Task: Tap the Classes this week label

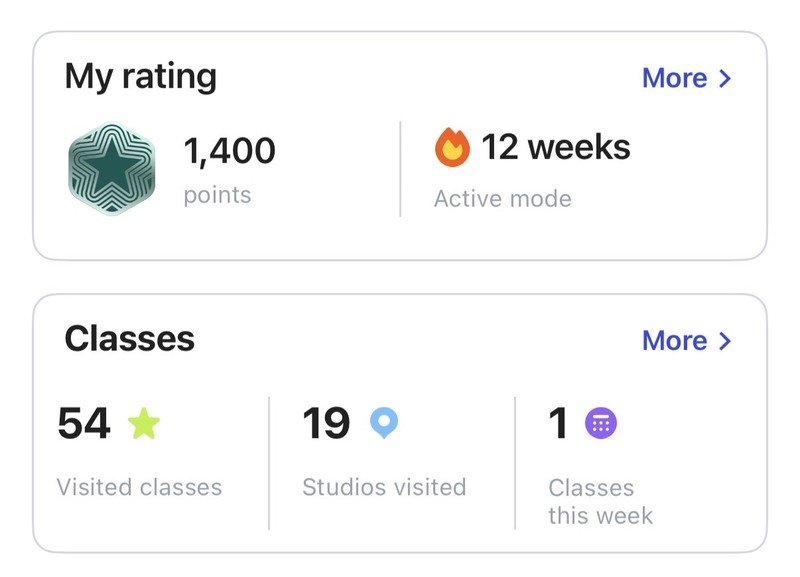Action: tap(601, 501)
